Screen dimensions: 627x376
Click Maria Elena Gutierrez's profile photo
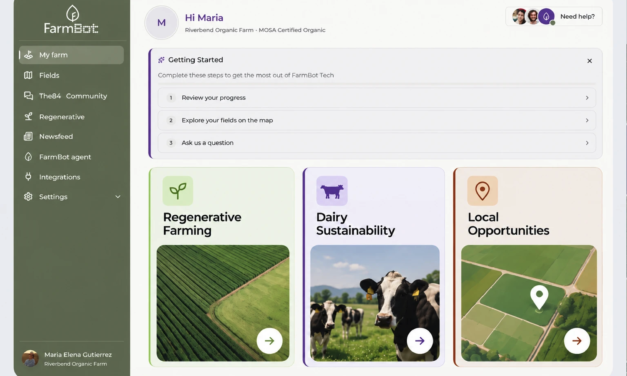pyautogui.click(x=30, y=358)
